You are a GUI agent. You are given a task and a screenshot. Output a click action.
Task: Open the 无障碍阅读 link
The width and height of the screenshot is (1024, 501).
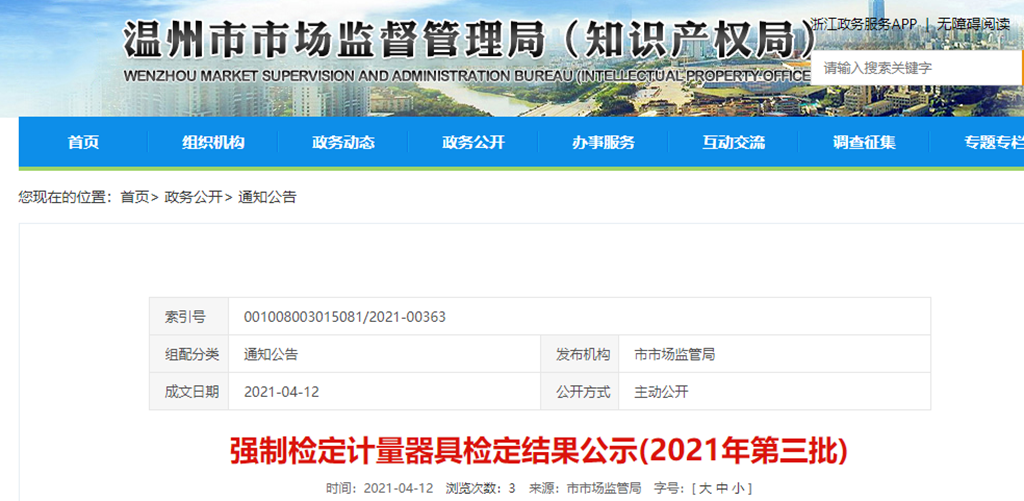click(973, 24)
